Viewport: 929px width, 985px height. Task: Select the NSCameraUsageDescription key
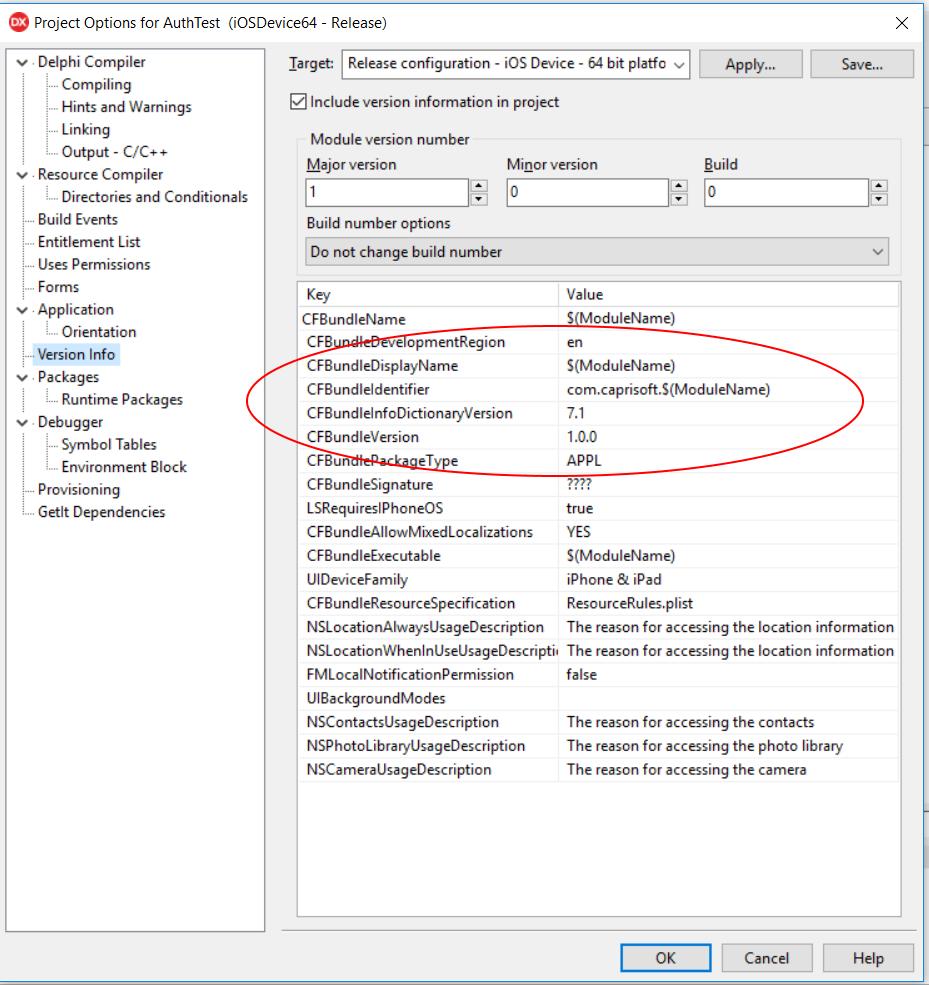tap(399, 770)
